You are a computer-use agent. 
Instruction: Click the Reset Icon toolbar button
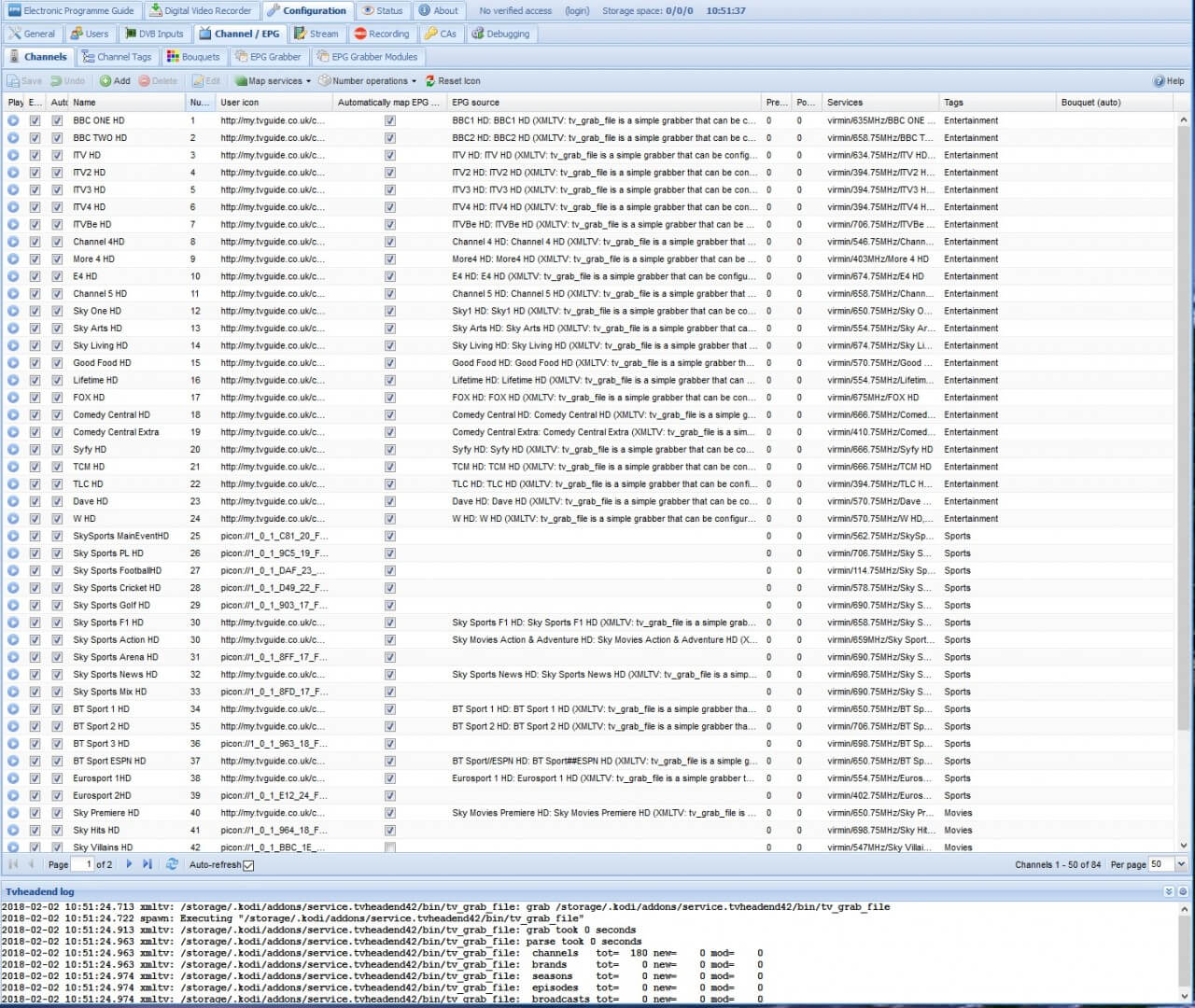point(453,81)
